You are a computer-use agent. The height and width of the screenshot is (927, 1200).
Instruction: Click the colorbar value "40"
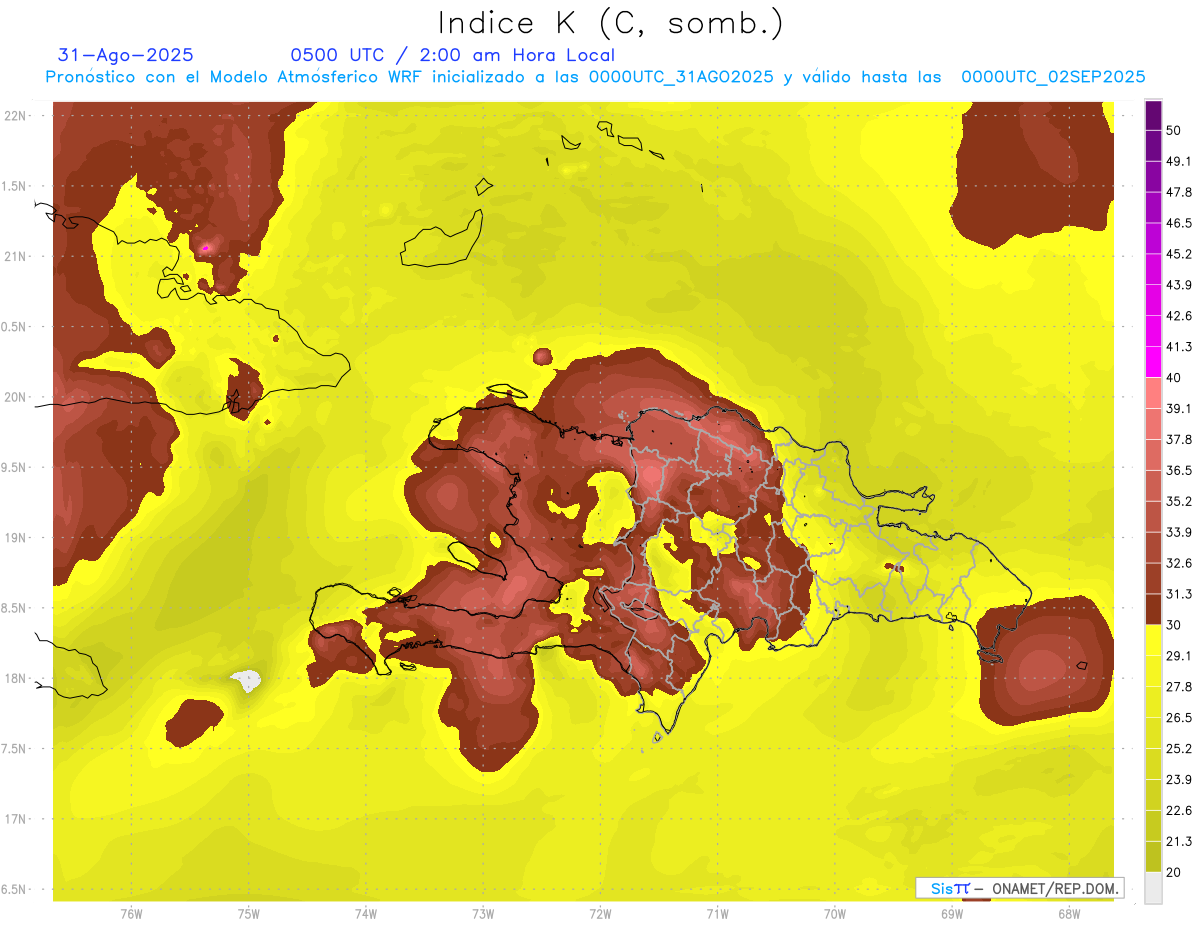click(x=1174, y=377)
